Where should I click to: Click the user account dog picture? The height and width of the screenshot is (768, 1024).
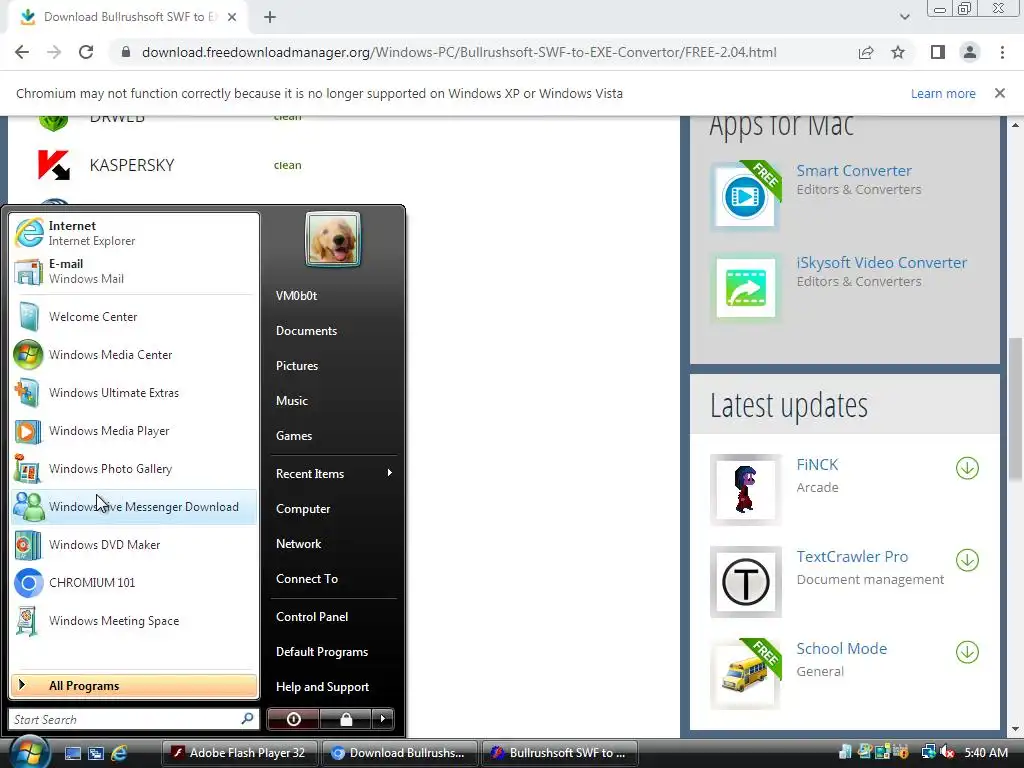click(x=333, y=239)
